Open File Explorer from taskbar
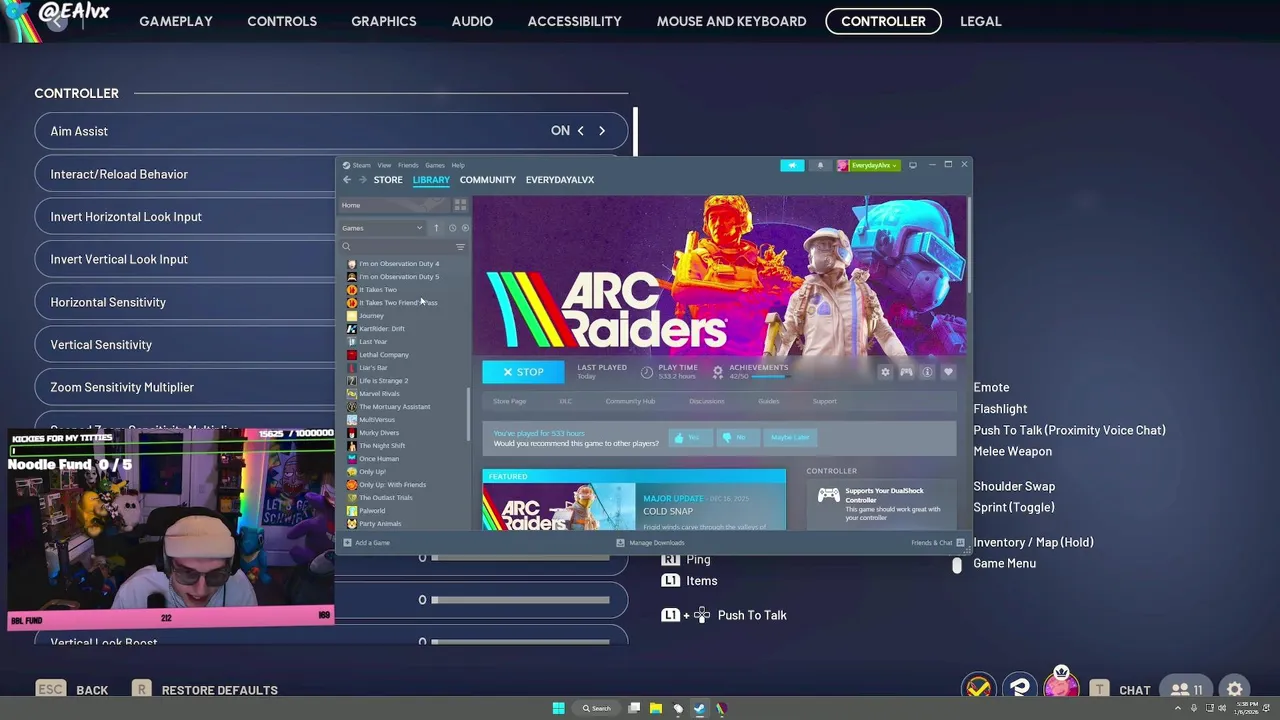 (x=656, y=708)
